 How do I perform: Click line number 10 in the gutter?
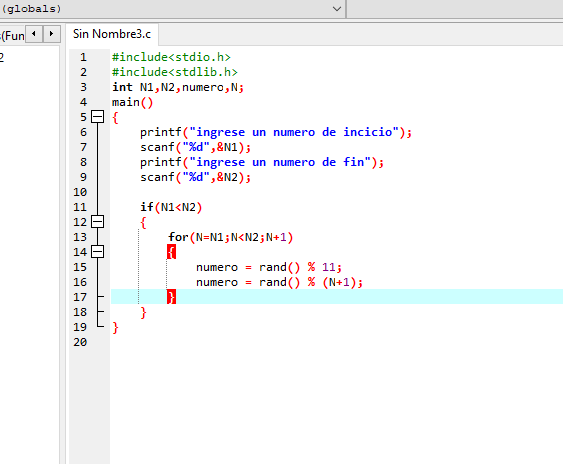coord(80,192)
